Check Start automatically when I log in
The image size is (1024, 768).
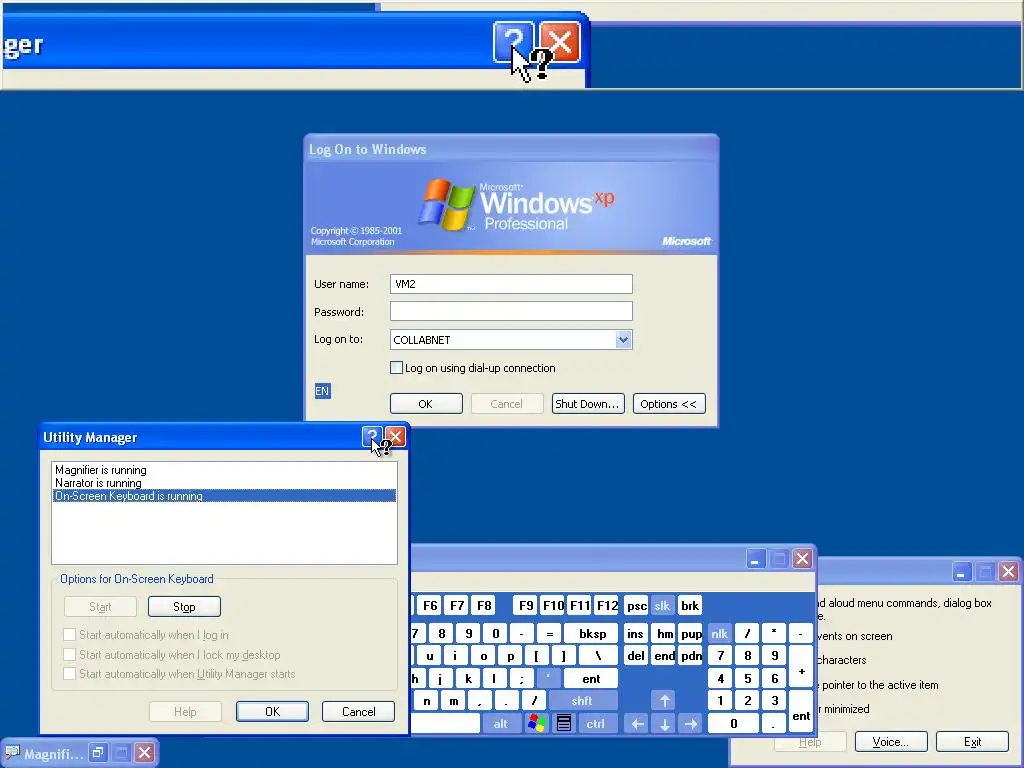69,634
